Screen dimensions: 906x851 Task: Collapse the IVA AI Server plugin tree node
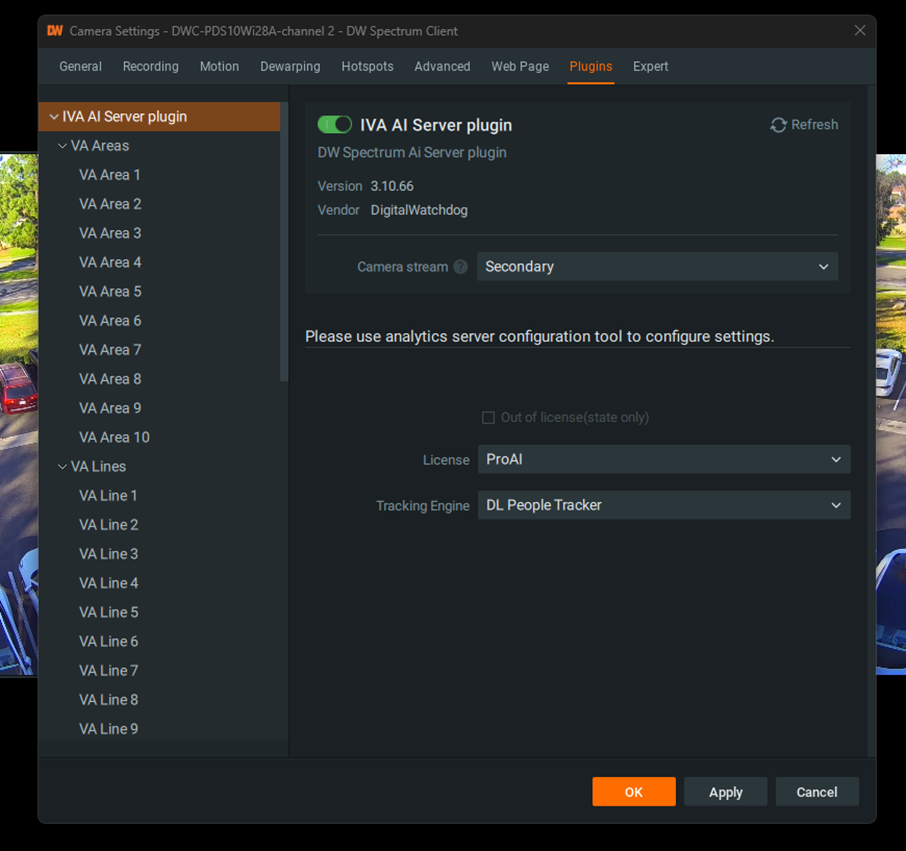point(53,116)
